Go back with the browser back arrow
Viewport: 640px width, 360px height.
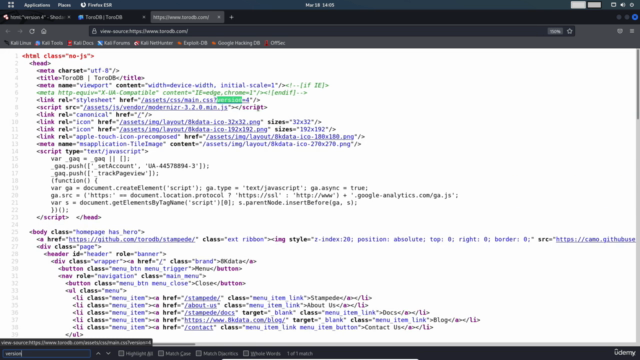click(x=8, y=31)
